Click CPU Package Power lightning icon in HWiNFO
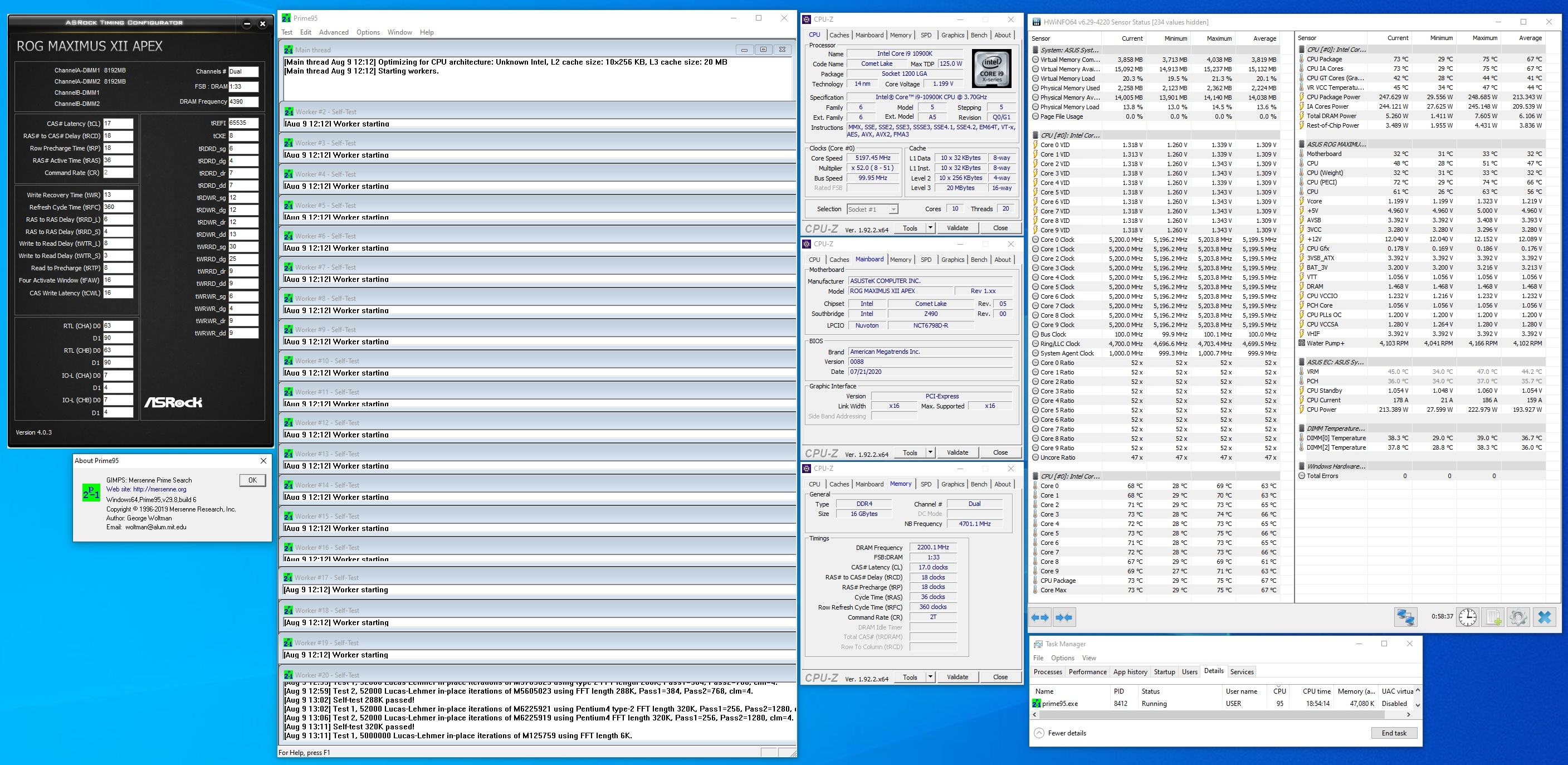 pos(1301,97)
